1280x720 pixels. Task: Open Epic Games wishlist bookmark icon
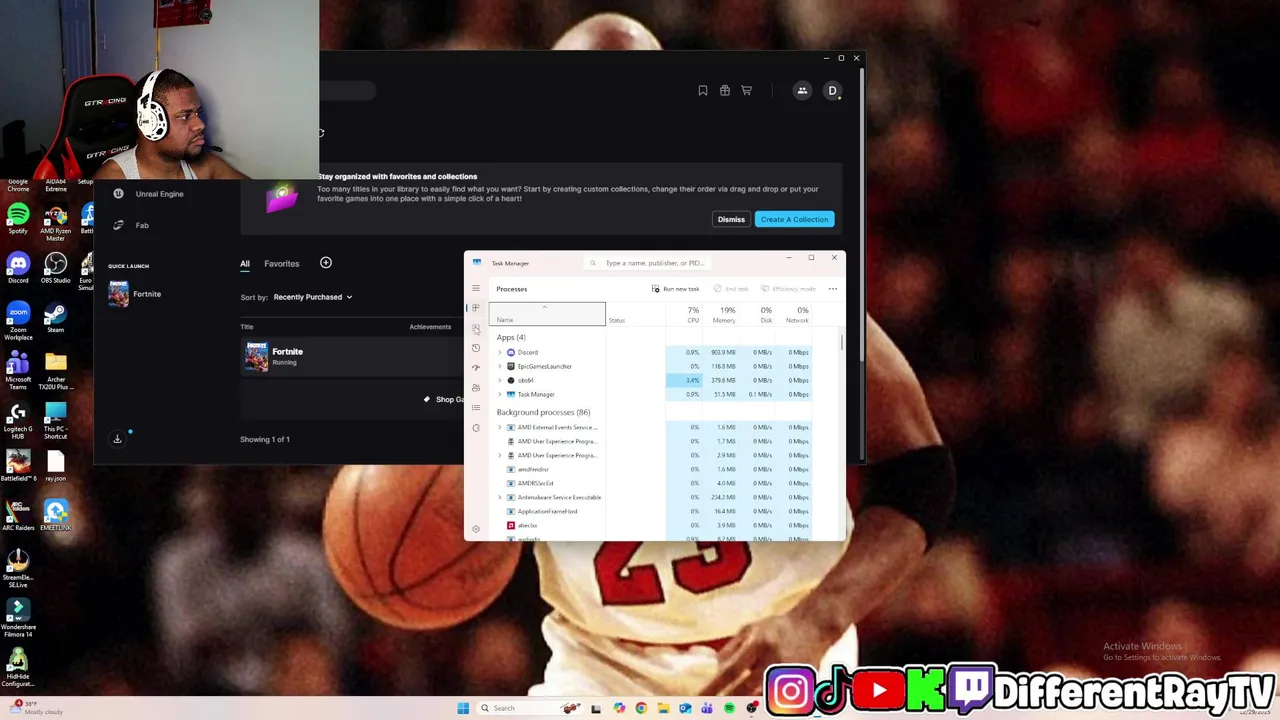click(703, 91)
